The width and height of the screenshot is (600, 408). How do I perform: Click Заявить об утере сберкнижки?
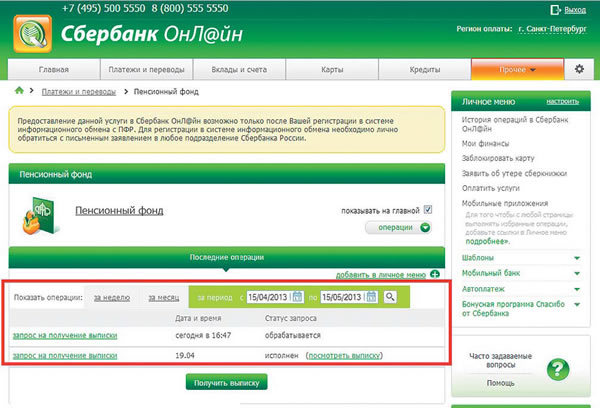tap(514, 173)
